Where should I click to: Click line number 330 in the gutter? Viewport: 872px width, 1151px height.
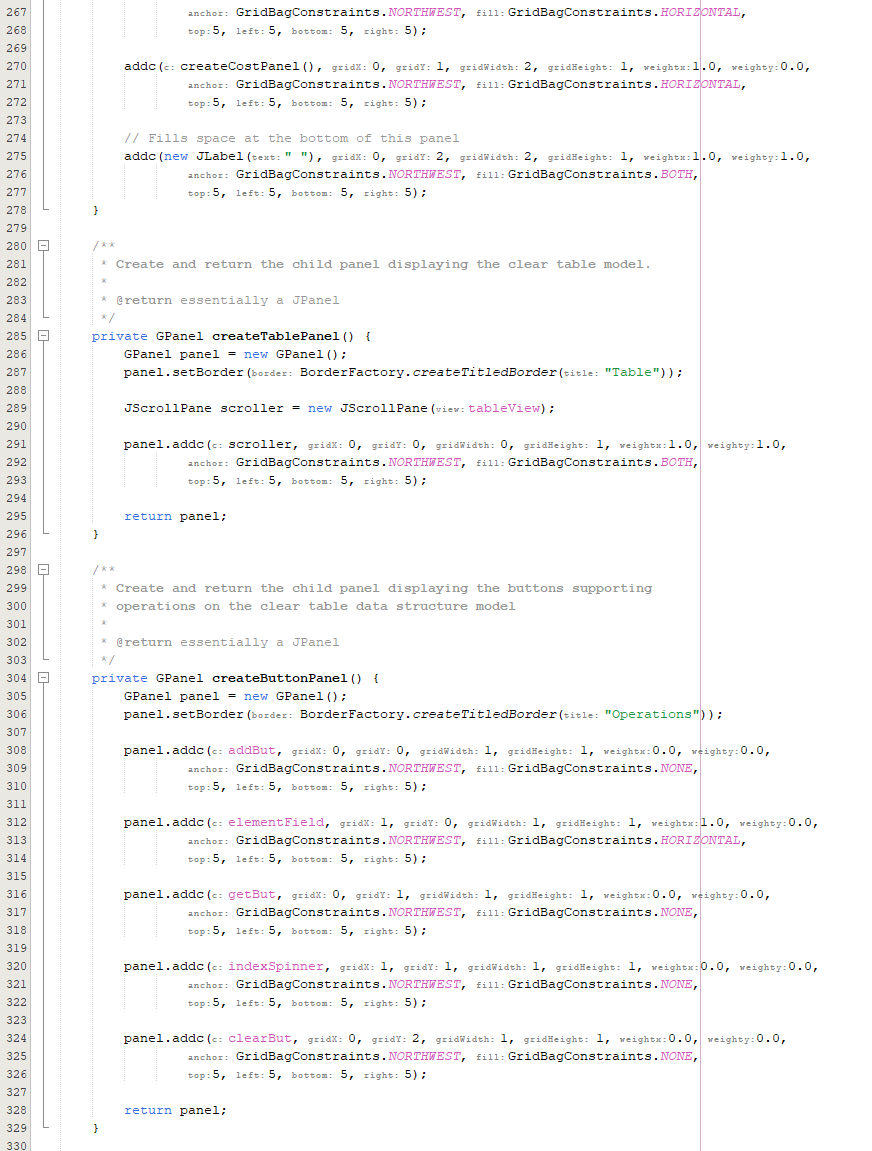(15, 1146)
